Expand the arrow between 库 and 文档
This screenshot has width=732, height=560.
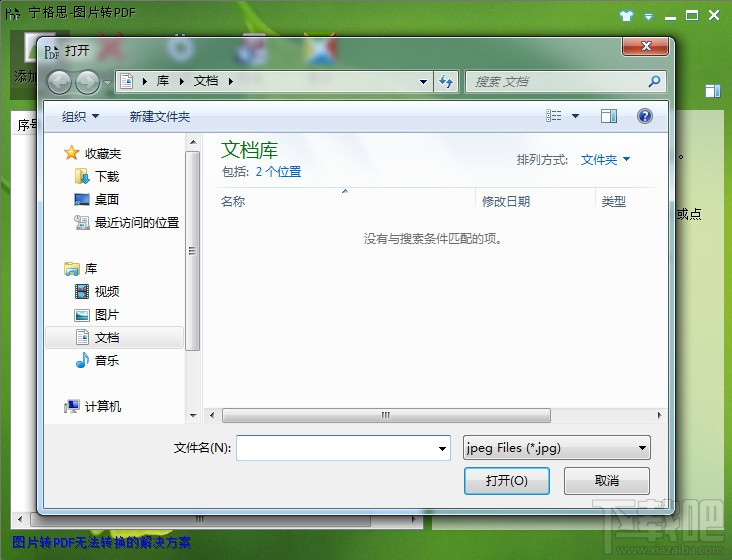[182, 81]
